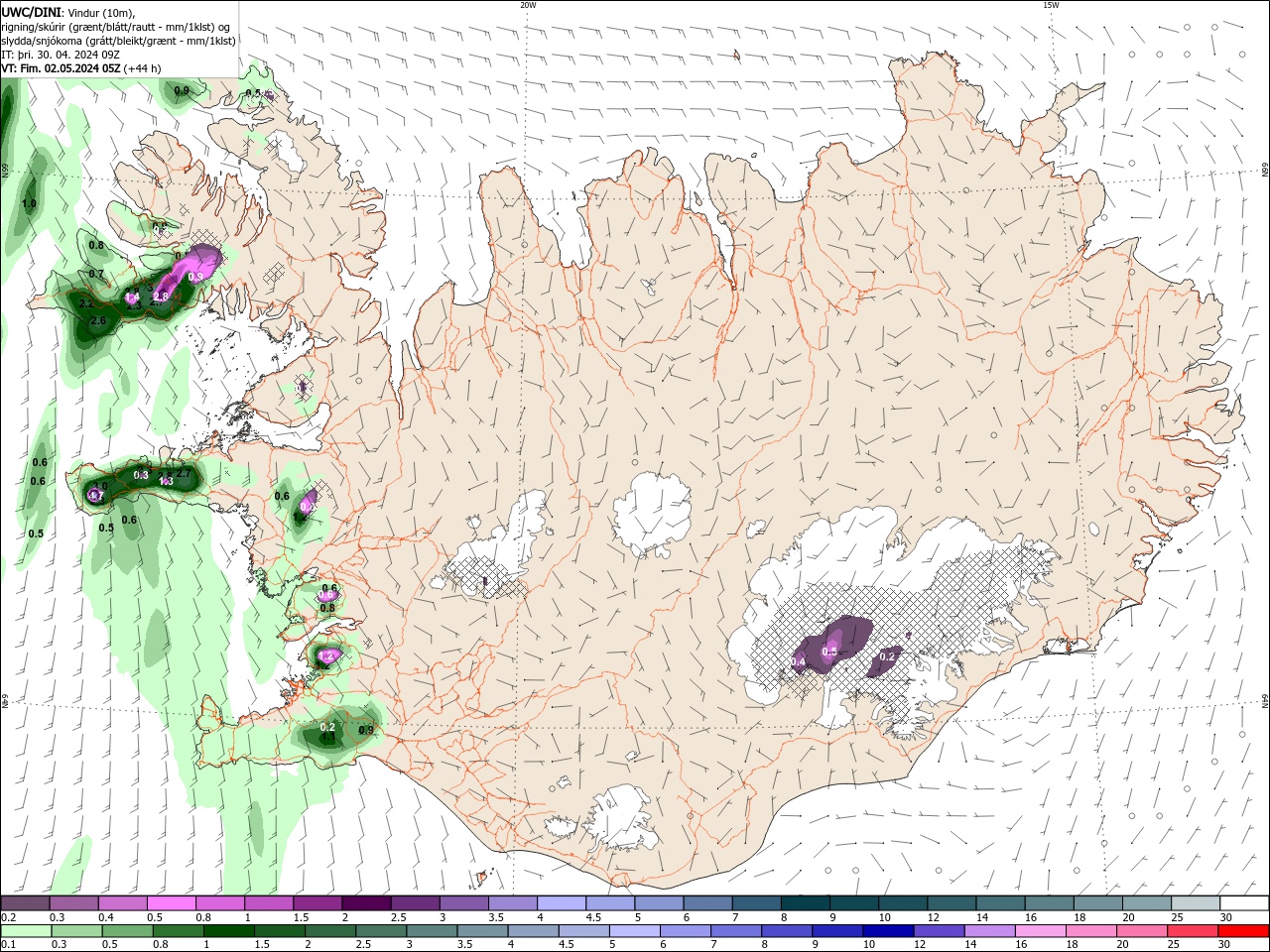
Task: Click the VT: Fim. 02.05.2024 05Z valid-time line
Action: point(81,68)
